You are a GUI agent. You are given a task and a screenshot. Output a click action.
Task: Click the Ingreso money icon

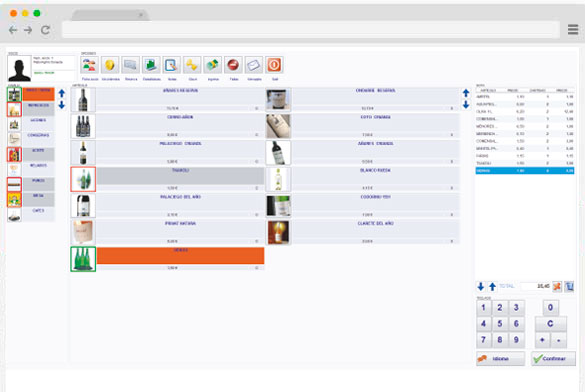(213, 65)
